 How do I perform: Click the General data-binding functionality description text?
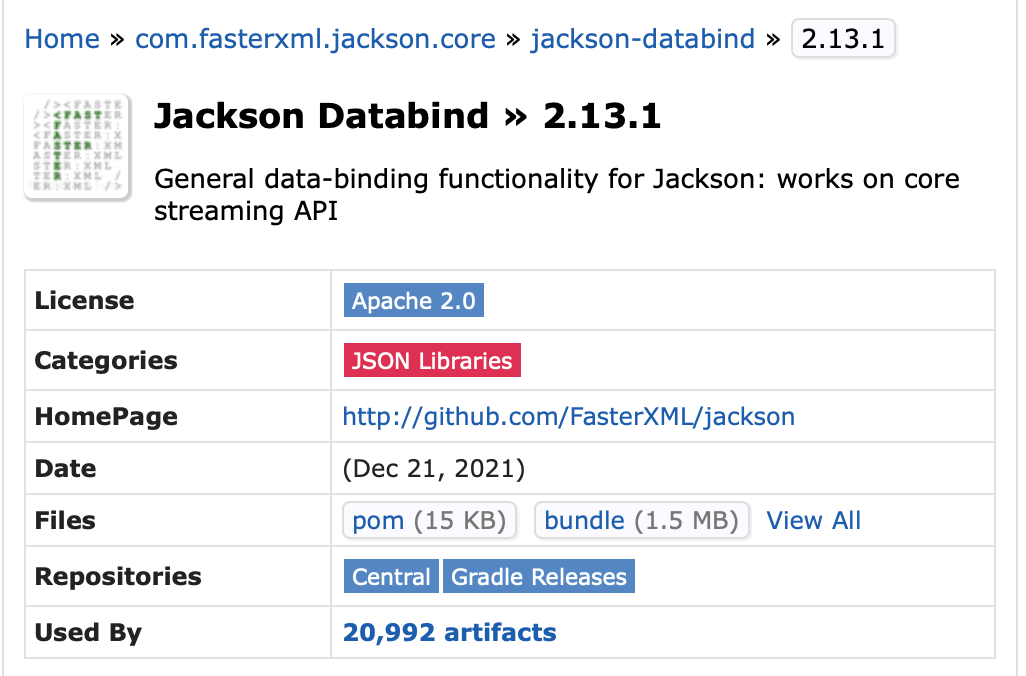click(x=557, y=194)
